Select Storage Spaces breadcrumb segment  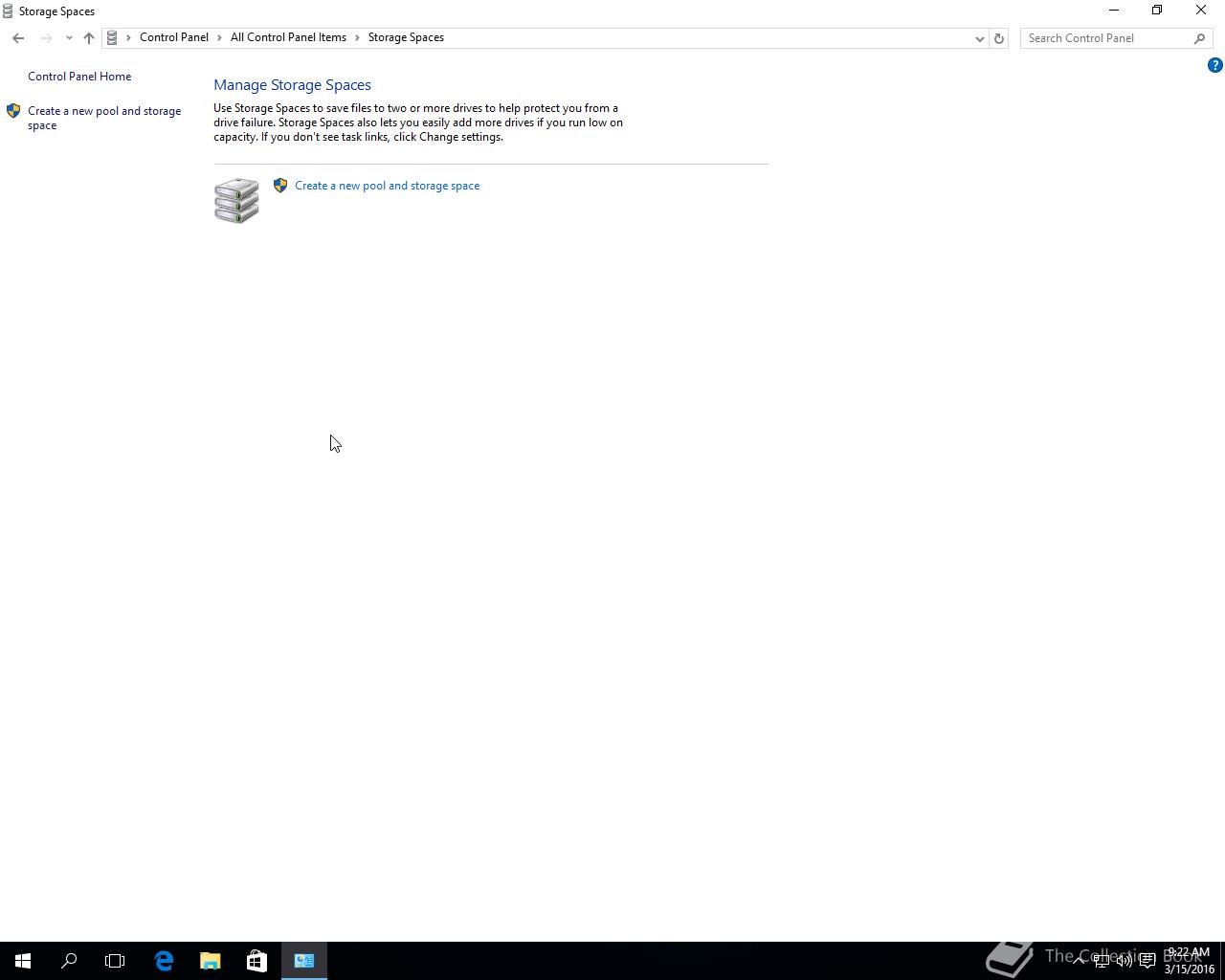click(x=406, y=37)
